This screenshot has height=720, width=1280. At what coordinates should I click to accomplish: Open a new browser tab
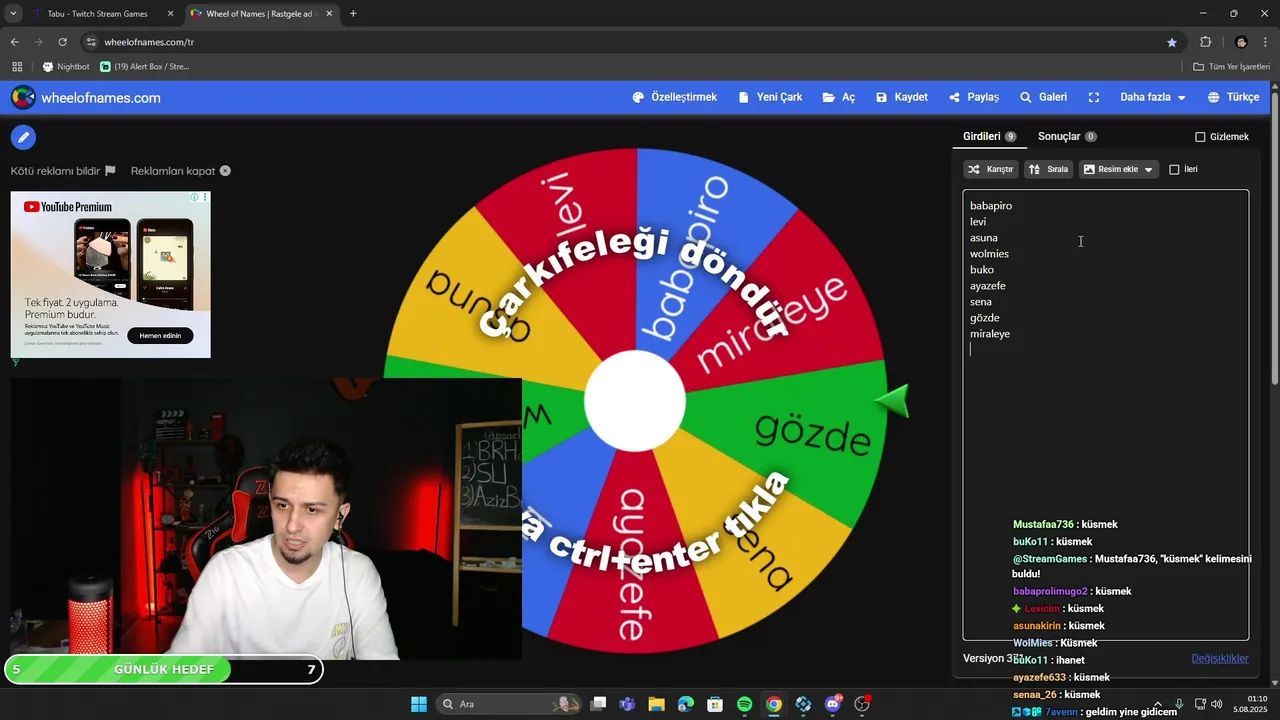tap(353, 13)
